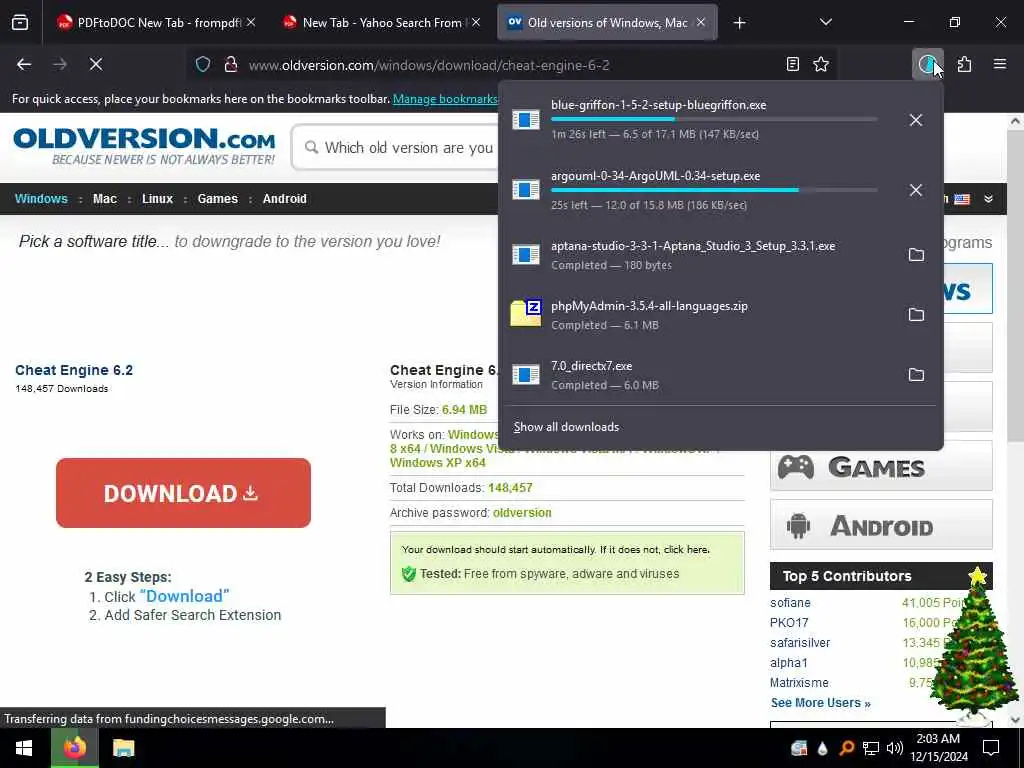Show phpMyAdmin zip in folder
This screenshot has width=1024, height=768.
click(x=916, y=315)
